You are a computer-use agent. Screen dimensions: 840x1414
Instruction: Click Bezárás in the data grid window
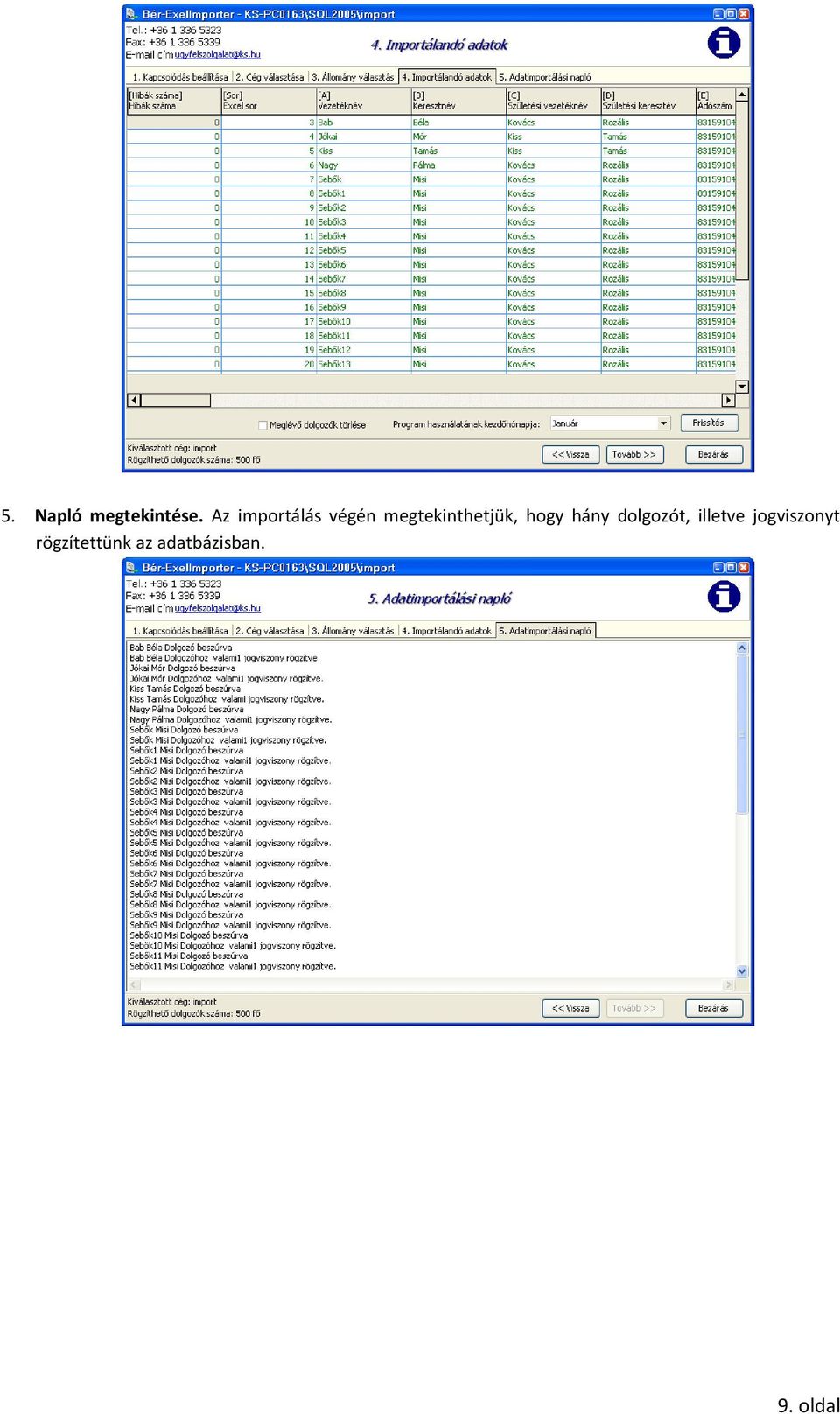(x=713, y=455)
